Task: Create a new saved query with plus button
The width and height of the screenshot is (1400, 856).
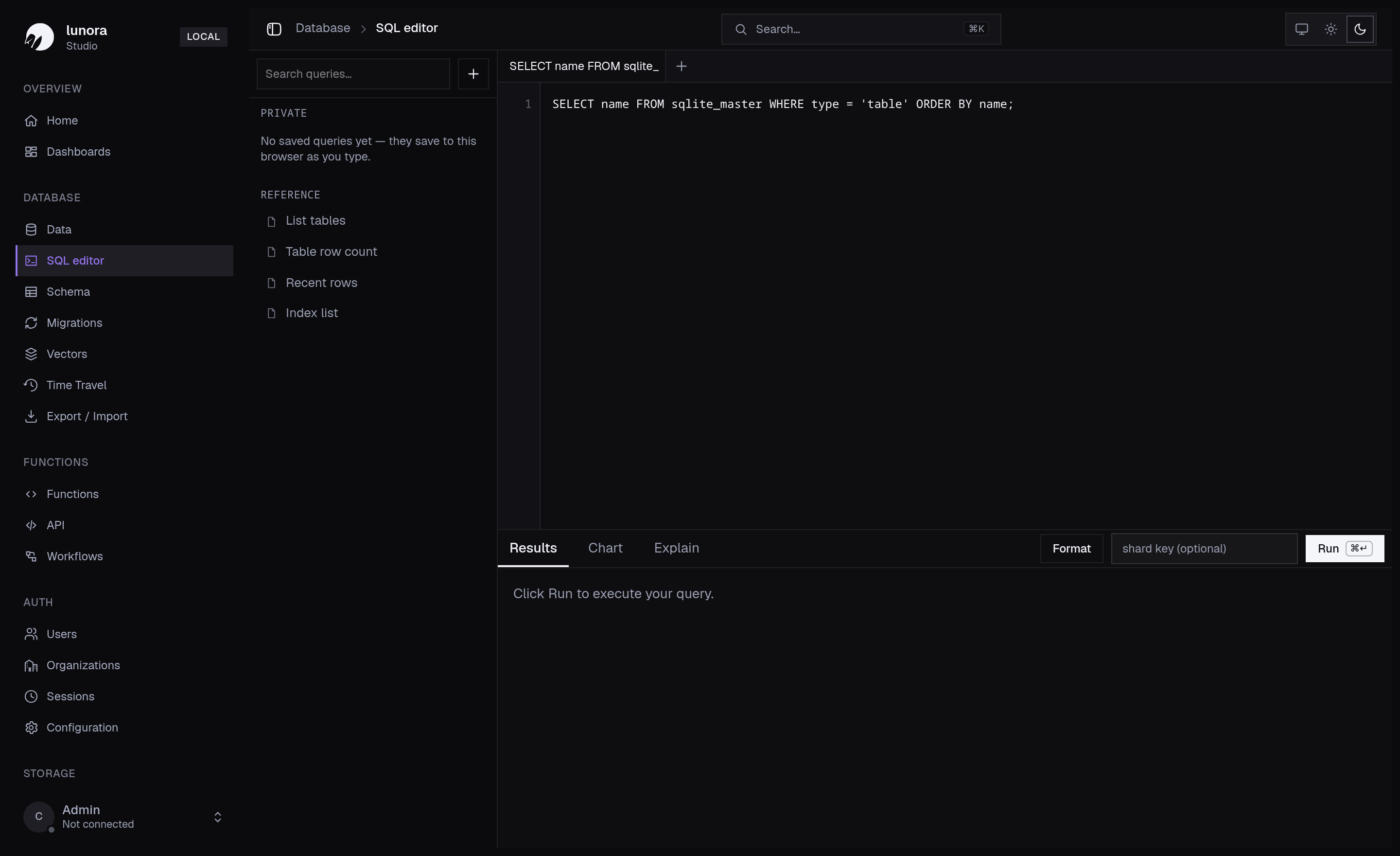Action: 473,74
